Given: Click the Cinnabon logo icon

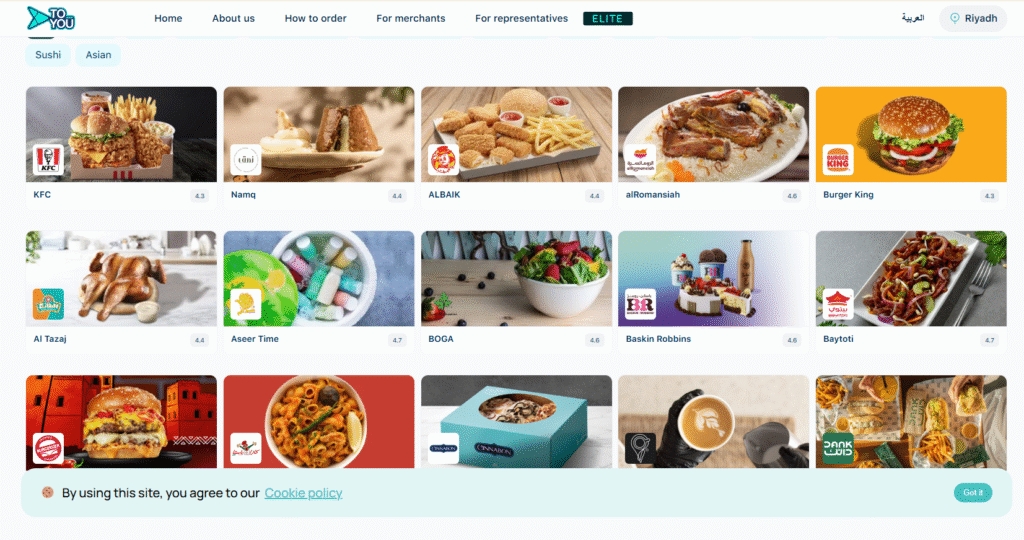Looking at the screenshot, I should click(443, 449).
